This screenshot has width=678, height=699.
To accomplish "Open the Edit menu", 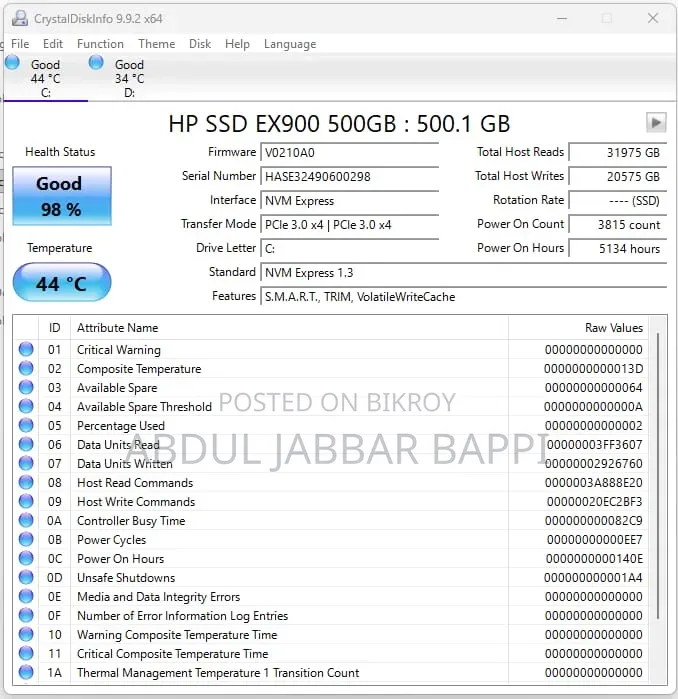I will [53, 44].
